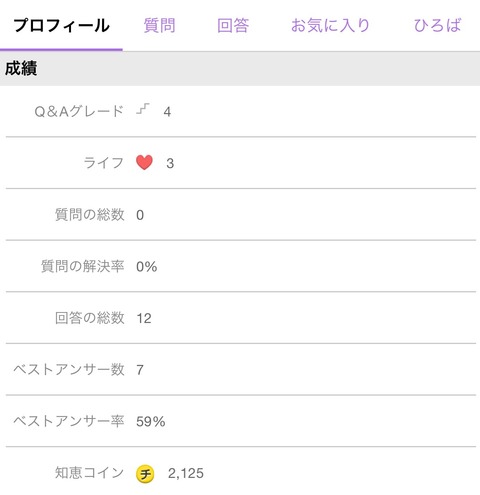Image resolution: width=480 pixels, height=495 pixels.
Task: Click the ライフ label
Action: click(x=104, y=163)
